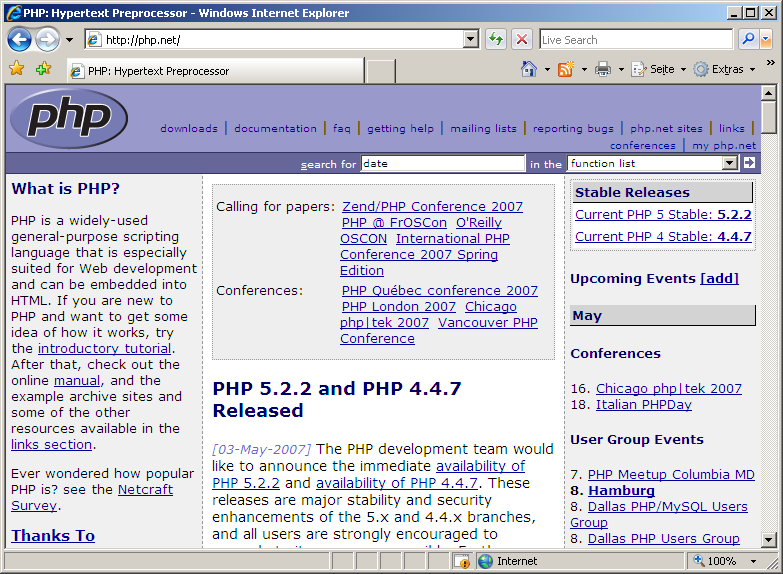
Task: Go forward with the Forward arrow button
Action: [x=47, y=39]
